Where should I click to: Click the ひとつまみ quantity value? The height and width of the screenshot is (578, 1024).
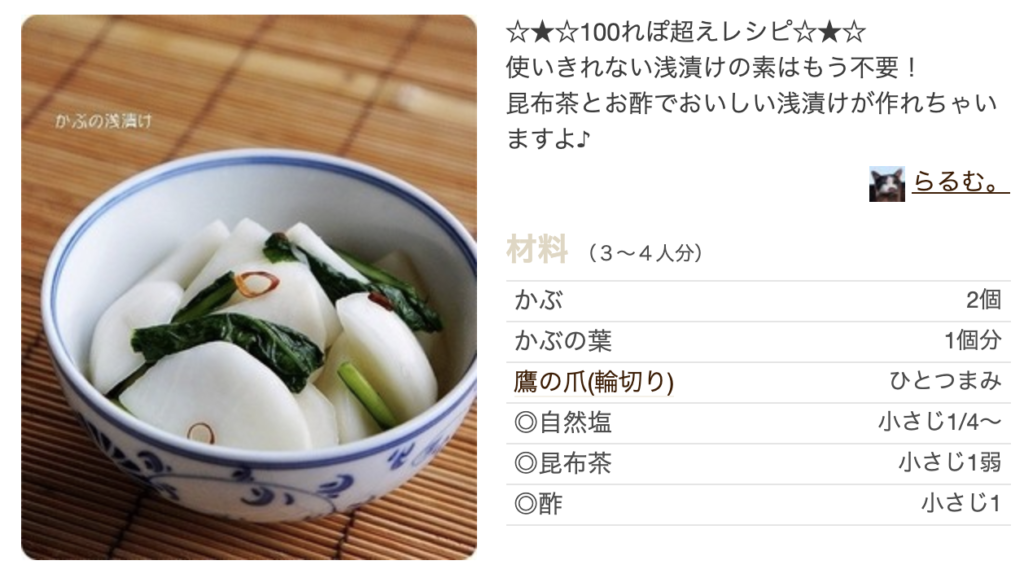tap(945, 381)
